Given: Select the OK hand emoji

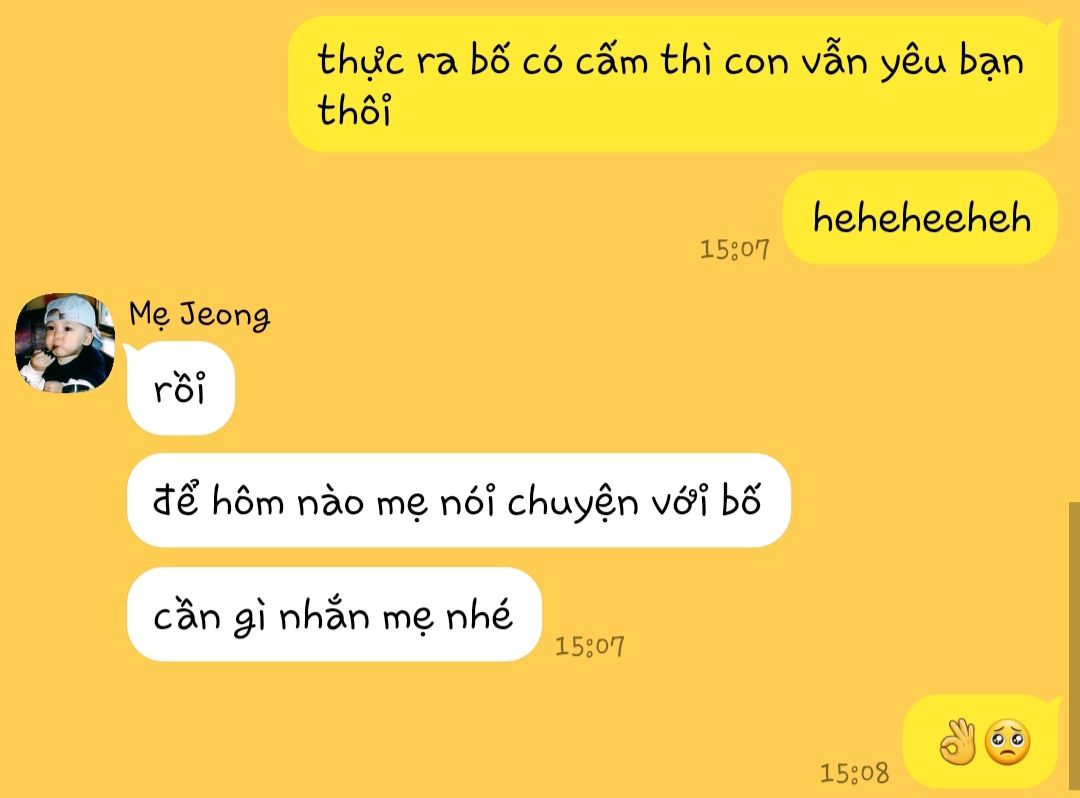Looking at the screenshot, I should pos(957,742).
